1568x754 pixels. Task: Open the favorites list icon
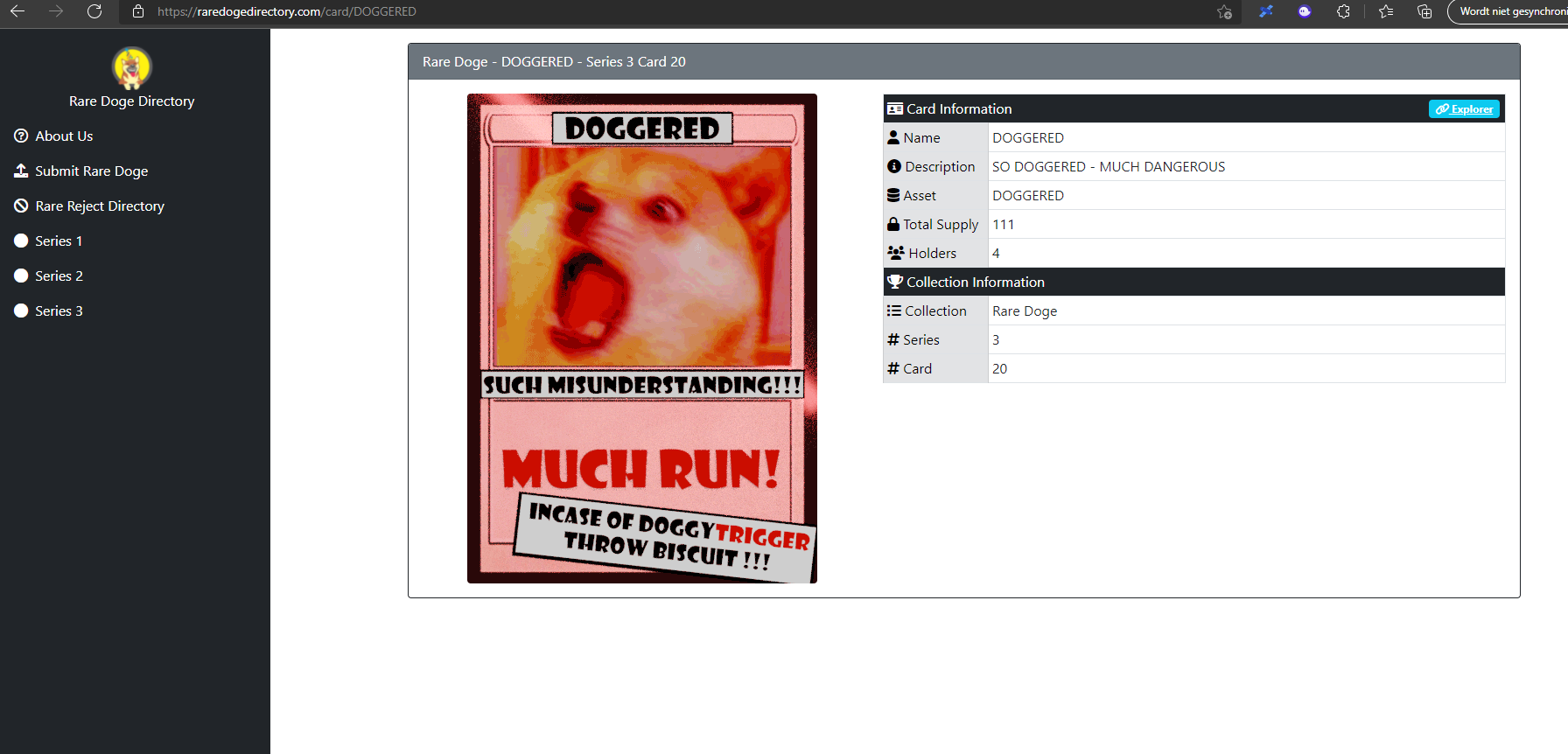(x=1386, y=11)
